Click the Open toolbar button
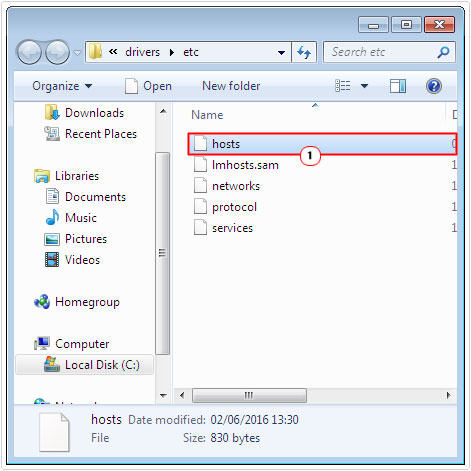471x471 pixels. [x=148, y=86]
